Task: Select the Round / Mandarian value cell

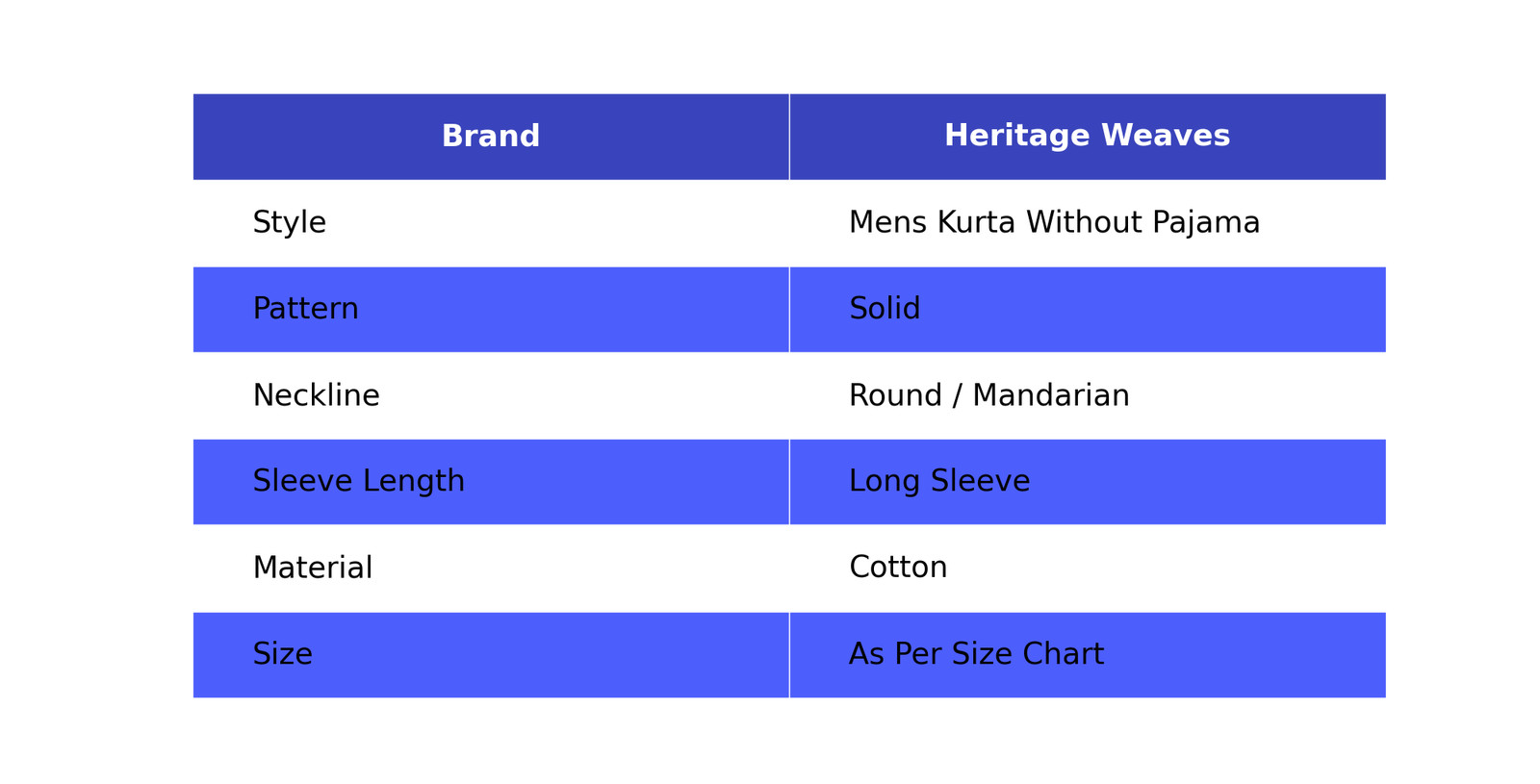Action: pyautogui.click(x=988, y=395)
